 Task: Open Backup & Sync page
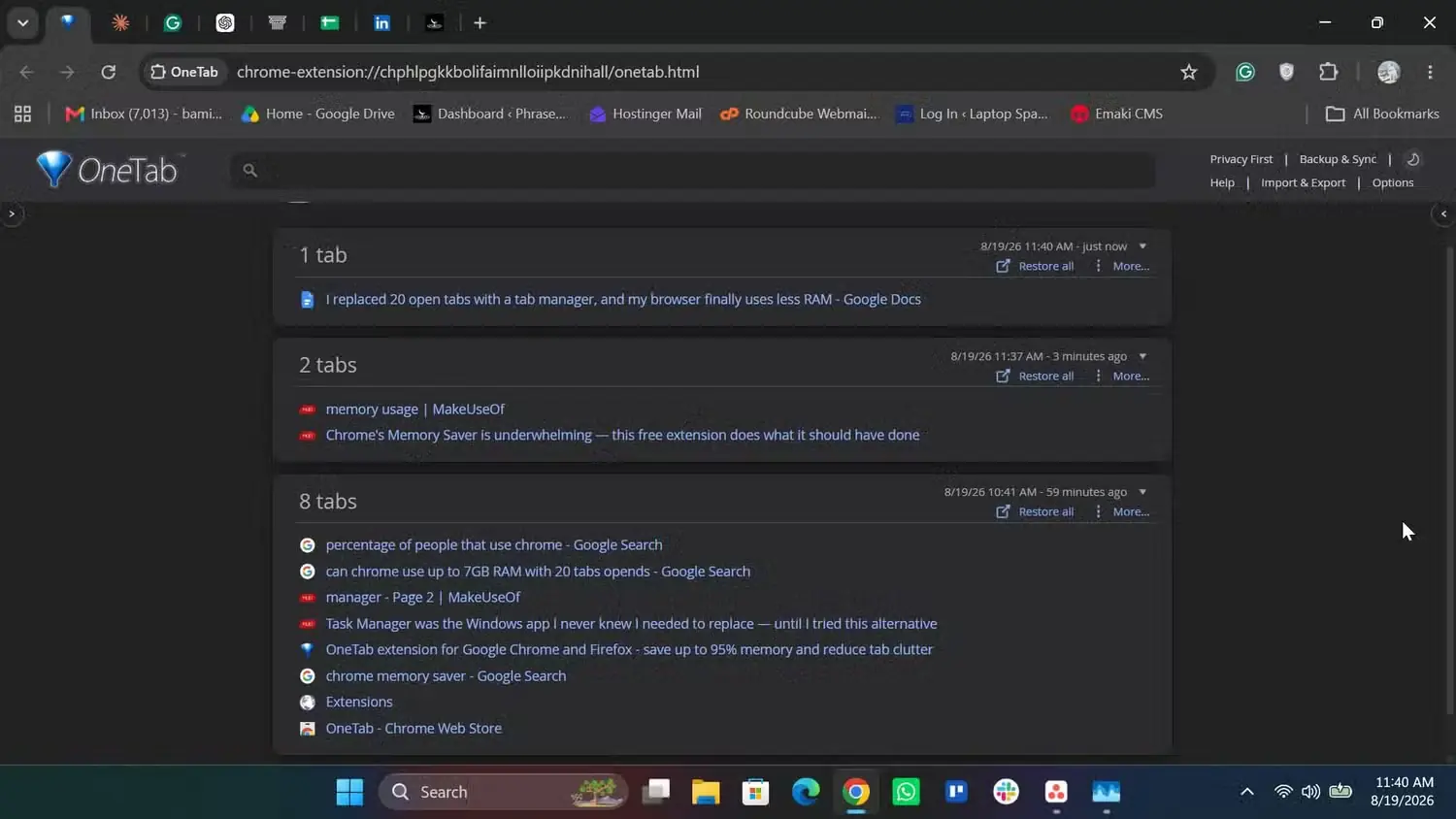coord(1338,159)
